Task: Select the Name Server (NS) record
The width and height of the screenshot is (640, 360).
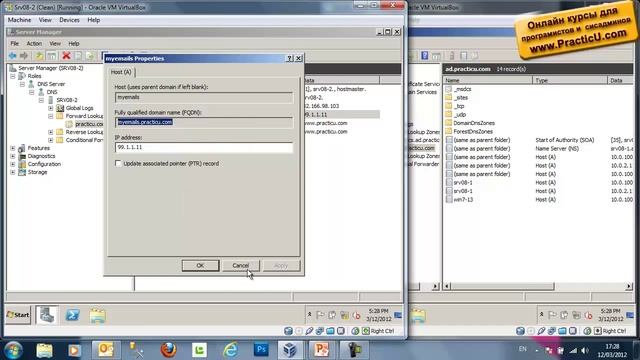Action: [x=539, y=149]
